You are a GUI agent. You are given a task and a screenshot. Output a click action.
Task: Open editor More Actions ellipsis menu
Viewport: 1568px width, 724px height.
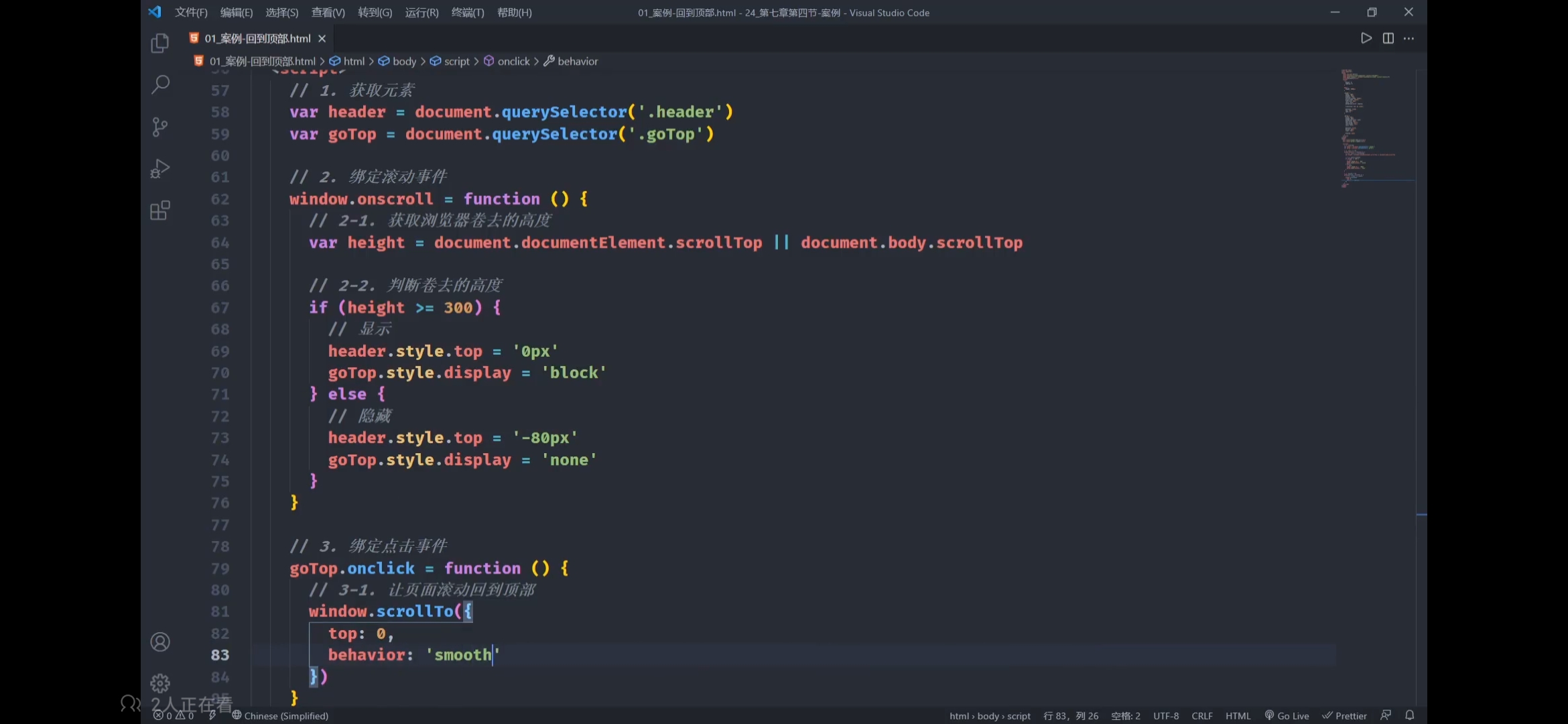[x=1409, y=38]
